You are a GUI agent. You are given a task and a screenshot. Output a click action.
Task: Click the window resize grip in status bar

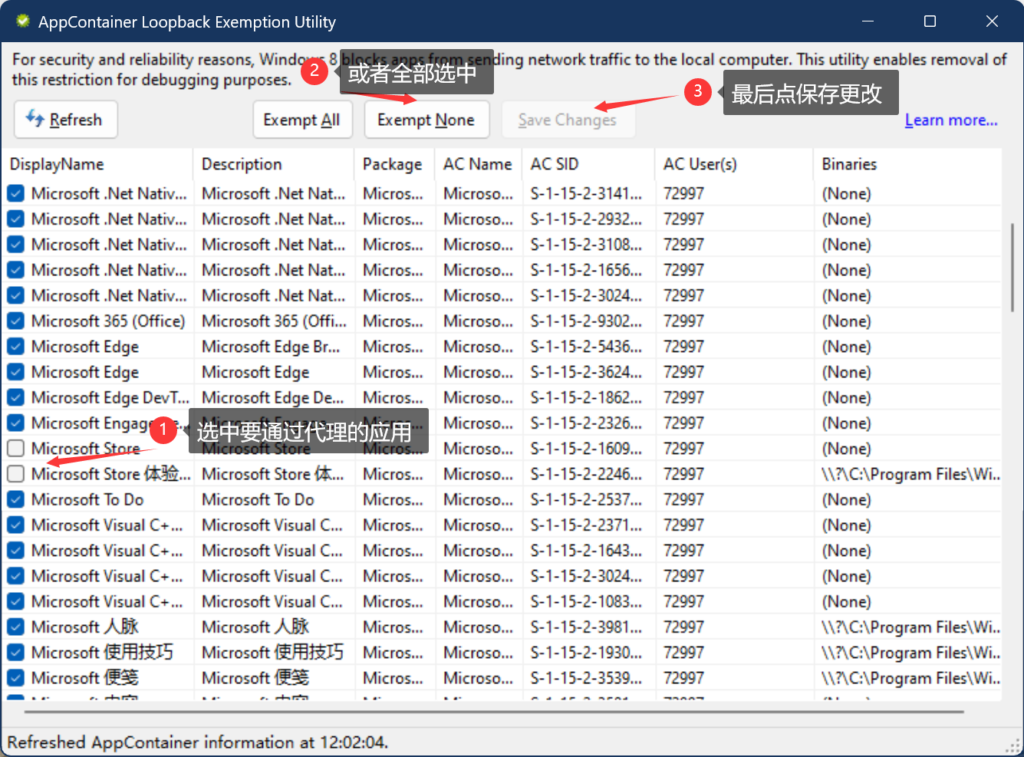pyautogui.click(x=1014, y=747)
